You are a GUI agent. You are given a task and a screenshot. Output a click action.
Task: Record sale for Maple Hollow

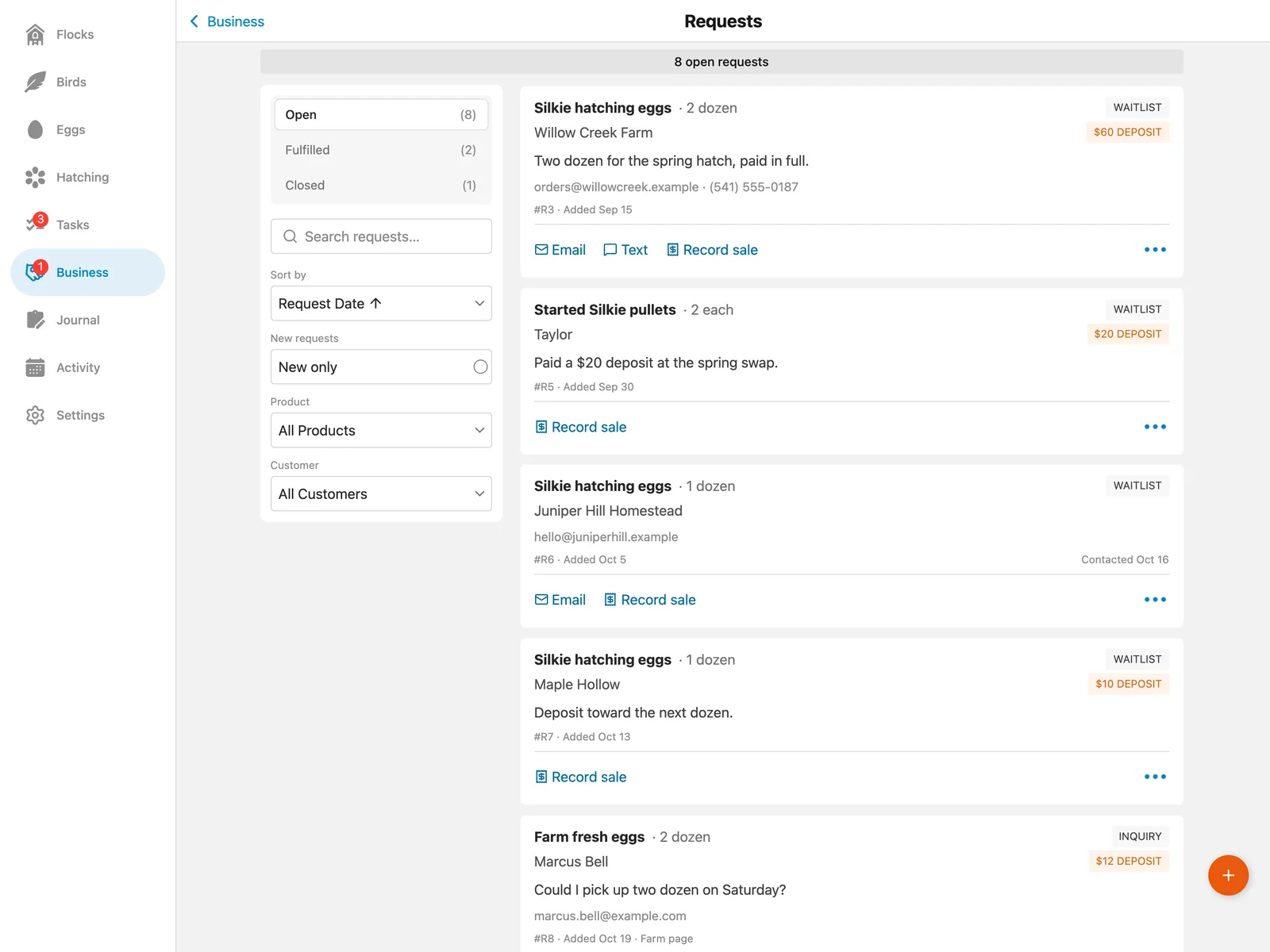(581, 777)
